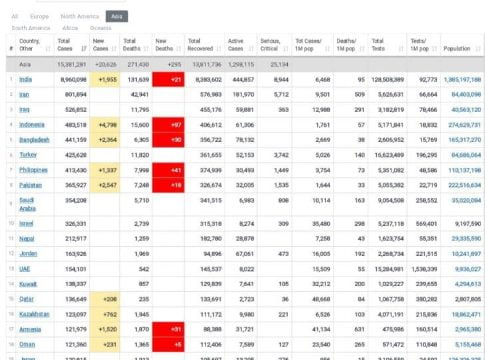Image resolution: width=485 pixels, height=360 pixels.
Task: Open Pakistan's population figure link
Action: coord(464,185)
